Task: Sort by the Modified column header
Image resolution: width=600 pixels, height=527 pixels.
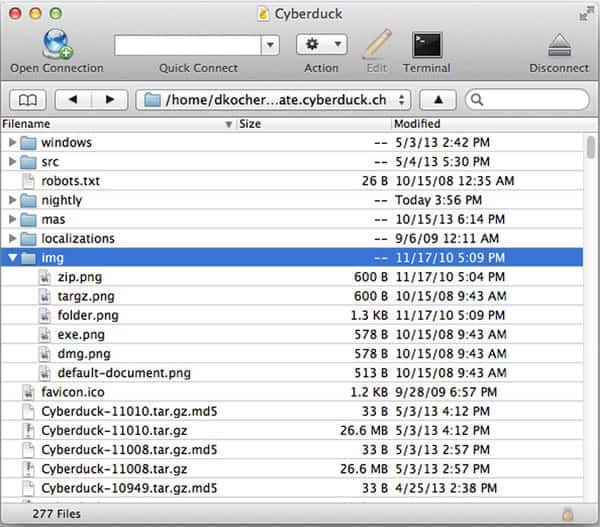Action: point(494,124)
